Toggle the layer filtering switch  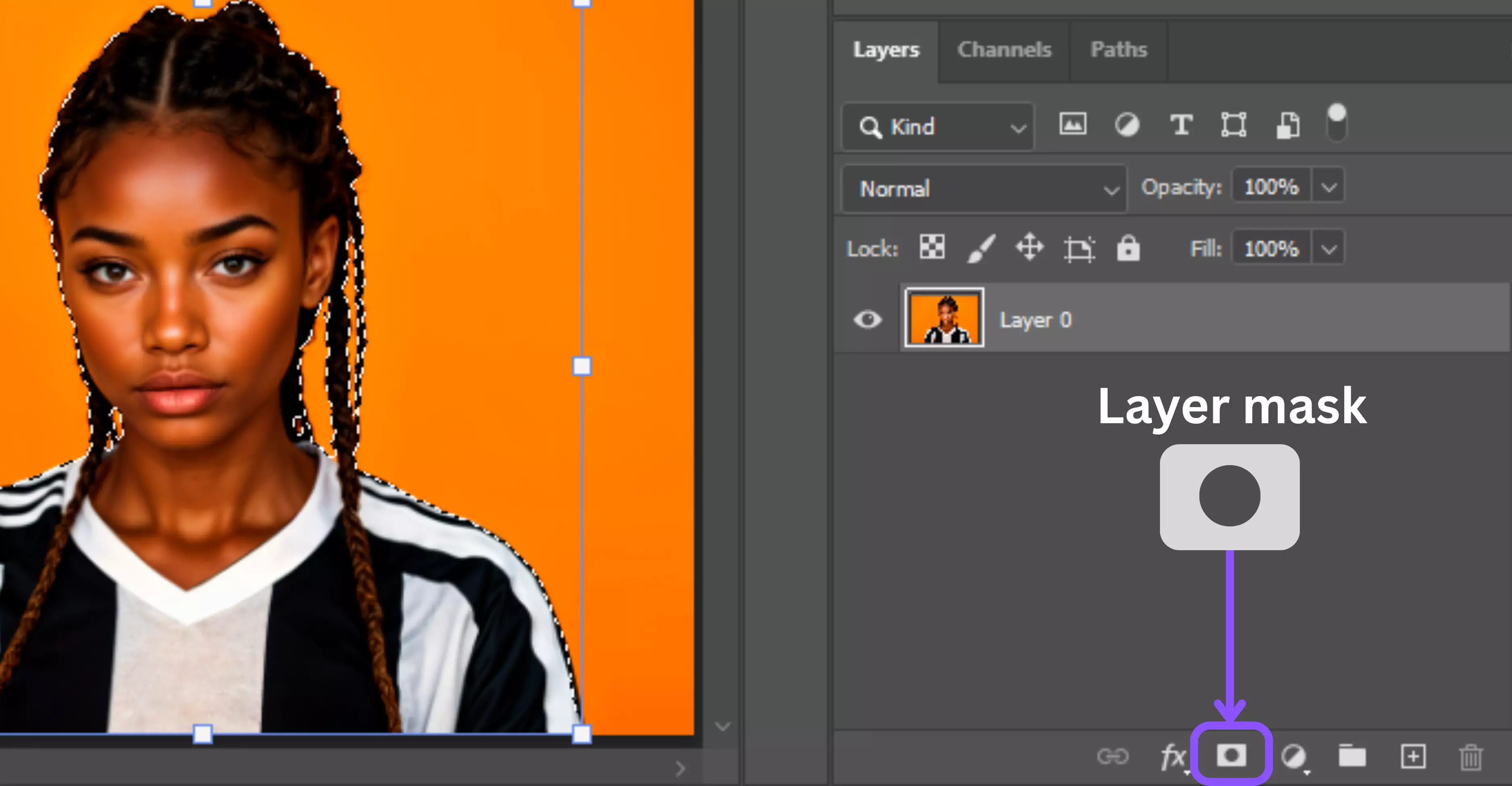click(1337, 123)
